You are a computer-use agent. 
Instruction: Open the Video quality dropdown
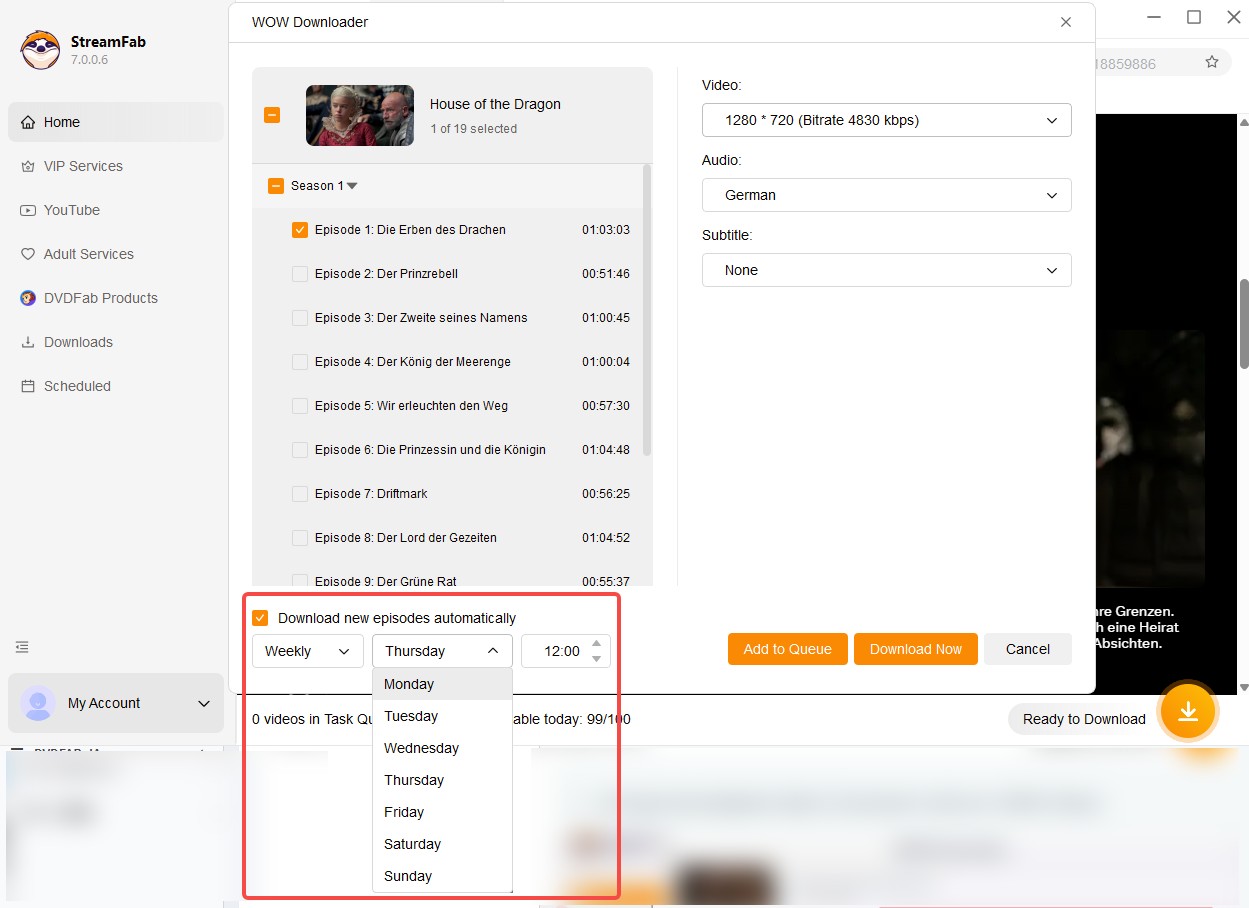pos(886,120)
